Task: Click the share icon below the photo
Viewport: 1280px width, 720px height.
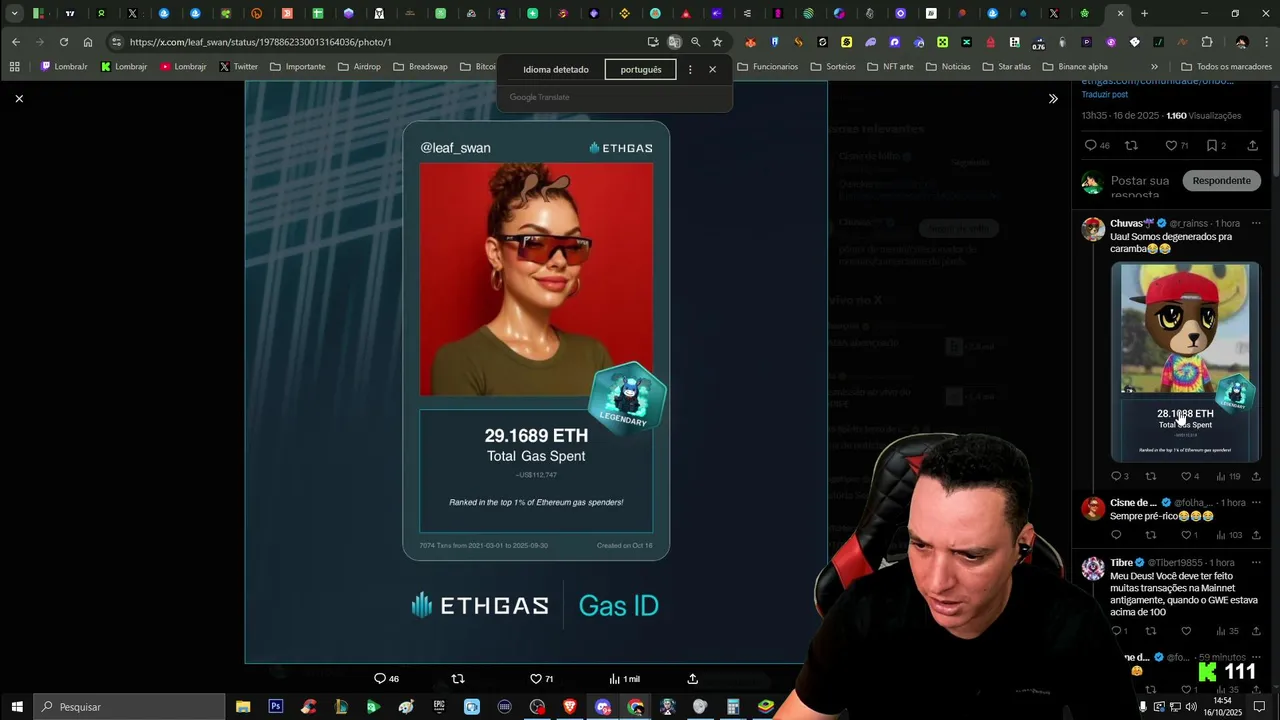Action: click(x=692, y=679)
